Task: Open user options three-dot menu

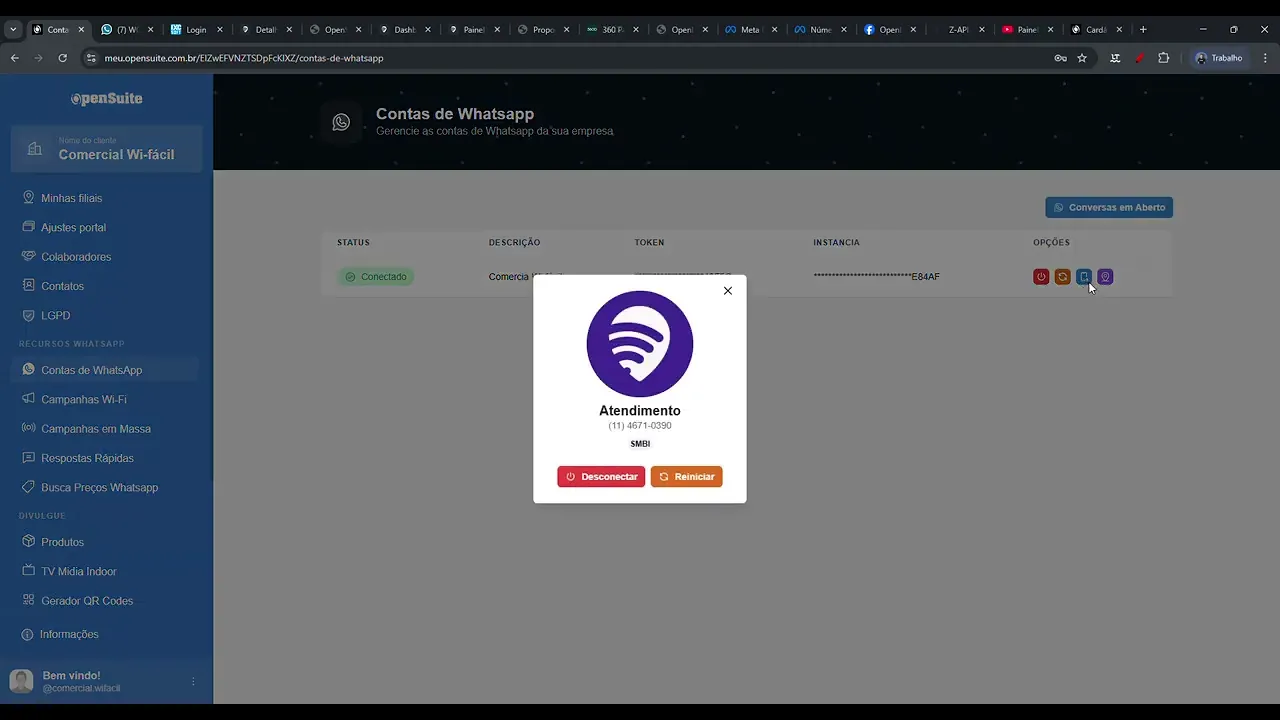Action: [193, 681]
